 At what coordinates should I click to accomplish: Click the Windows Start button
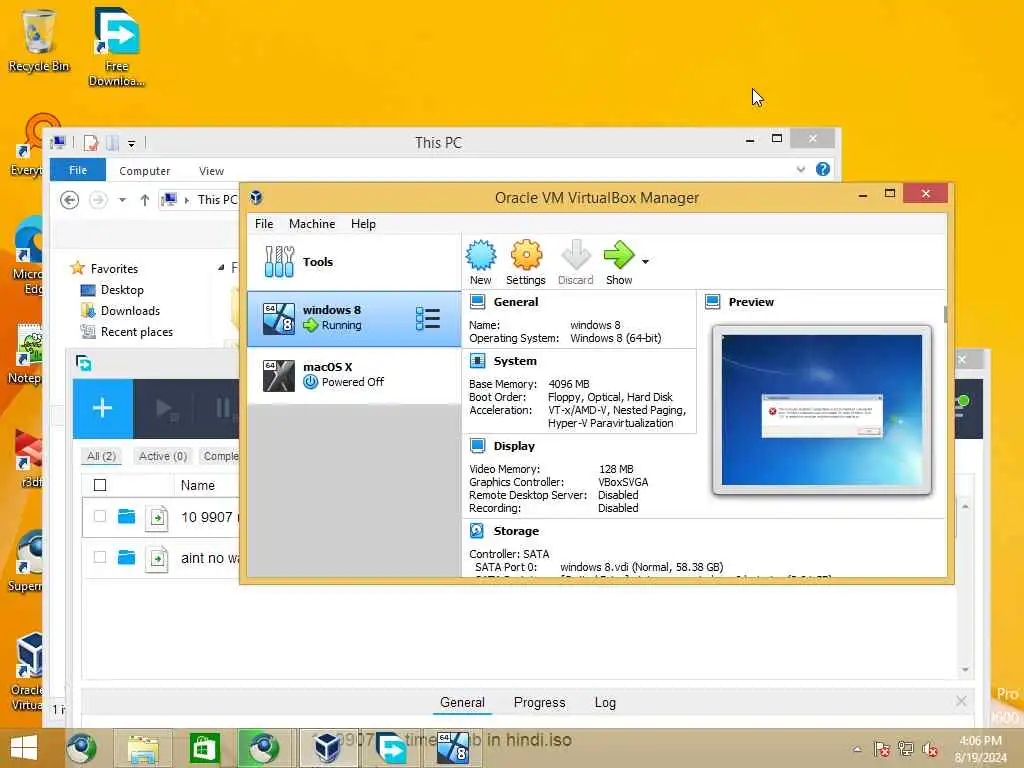(24, 748)
